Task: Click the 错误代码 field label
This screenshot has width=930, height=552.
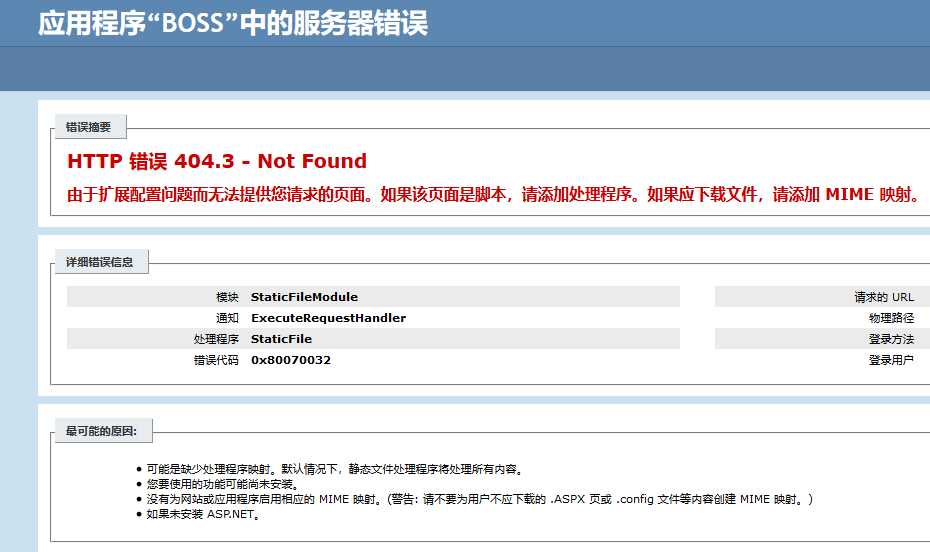Action: click(x=216, y=360)
